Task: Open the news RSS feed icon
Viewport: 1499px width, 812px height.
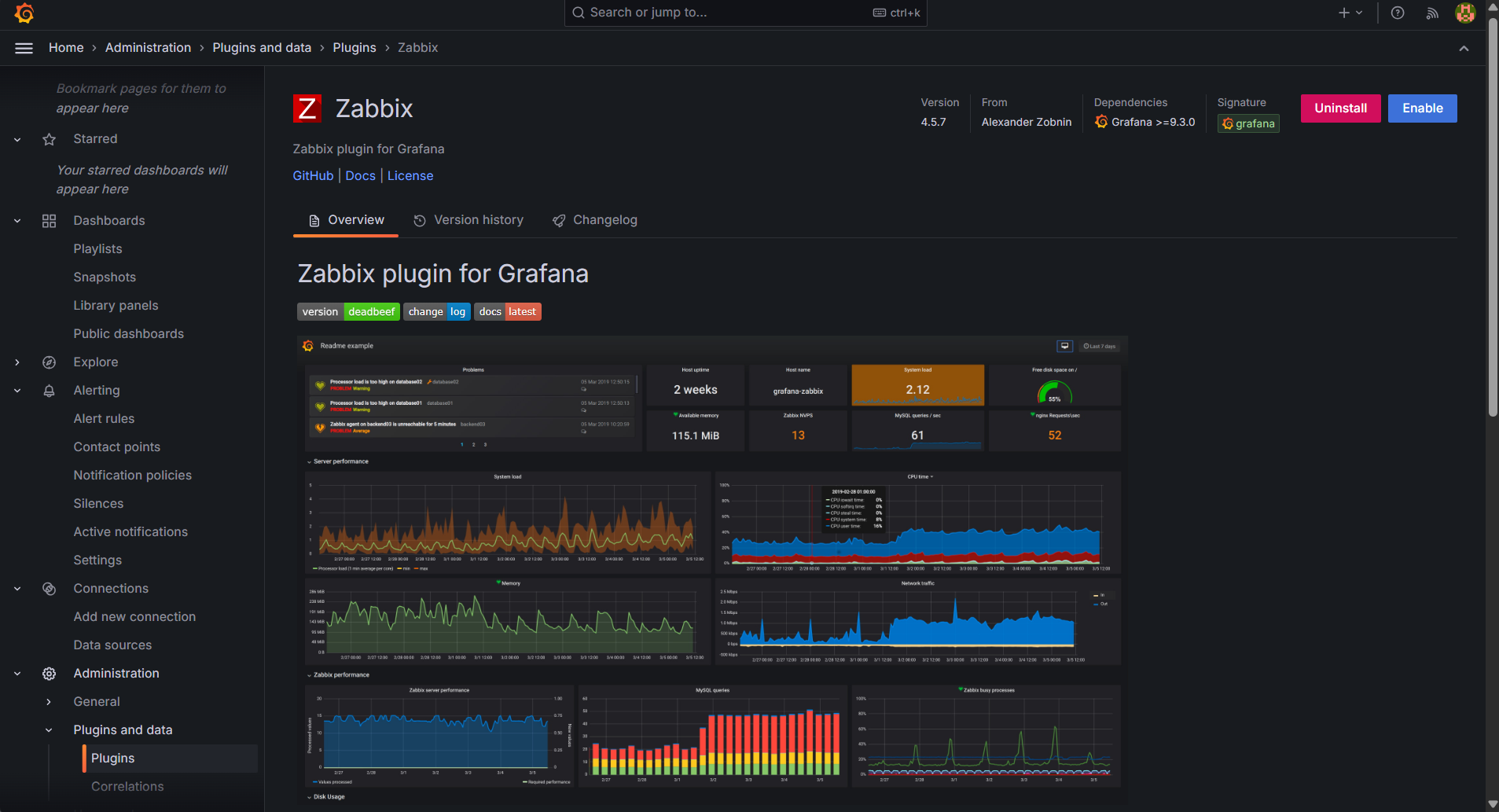Action: [x=1432, y=13]
